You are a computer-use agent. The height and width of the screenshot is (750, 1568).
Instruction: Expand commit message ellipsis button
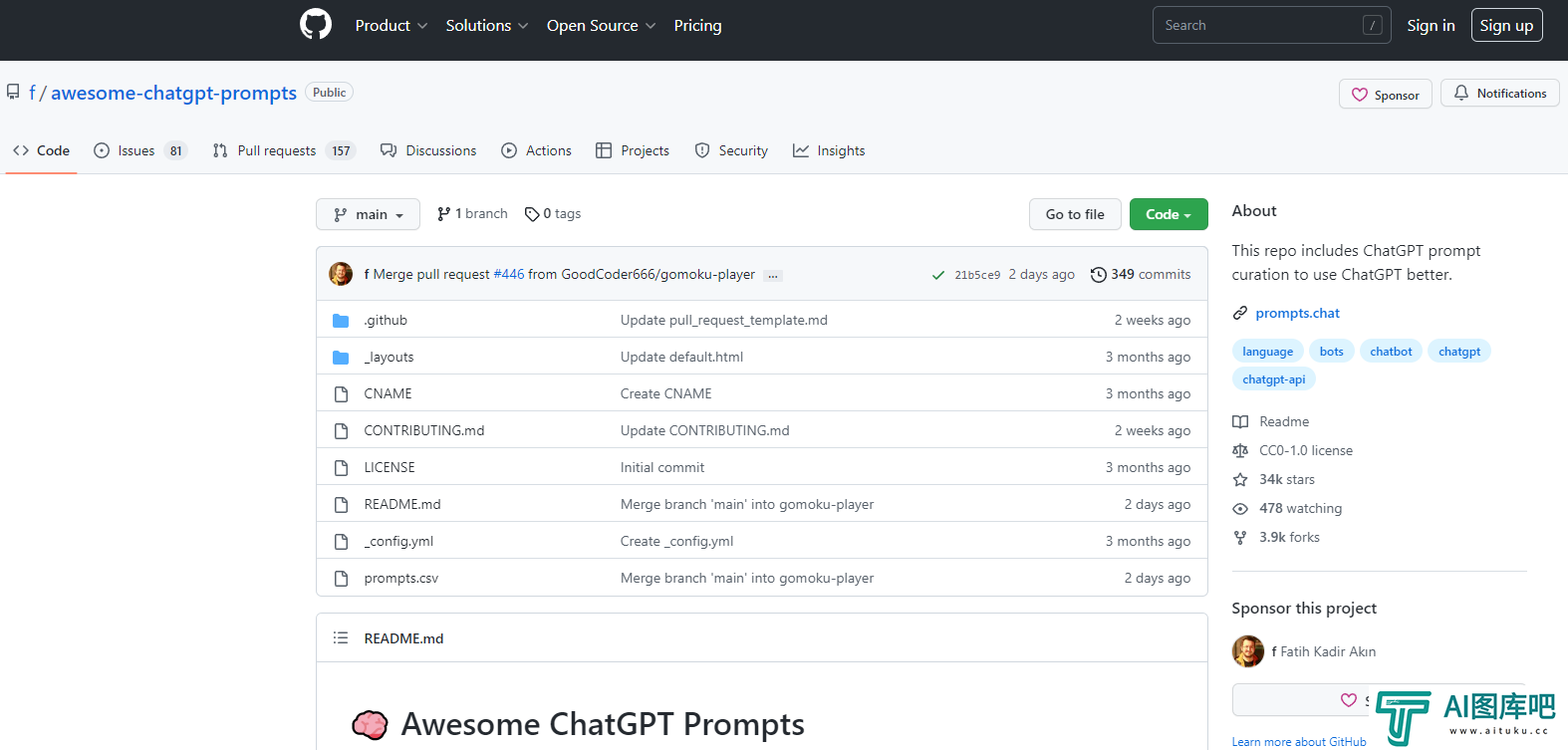click(x=773, y=275)
